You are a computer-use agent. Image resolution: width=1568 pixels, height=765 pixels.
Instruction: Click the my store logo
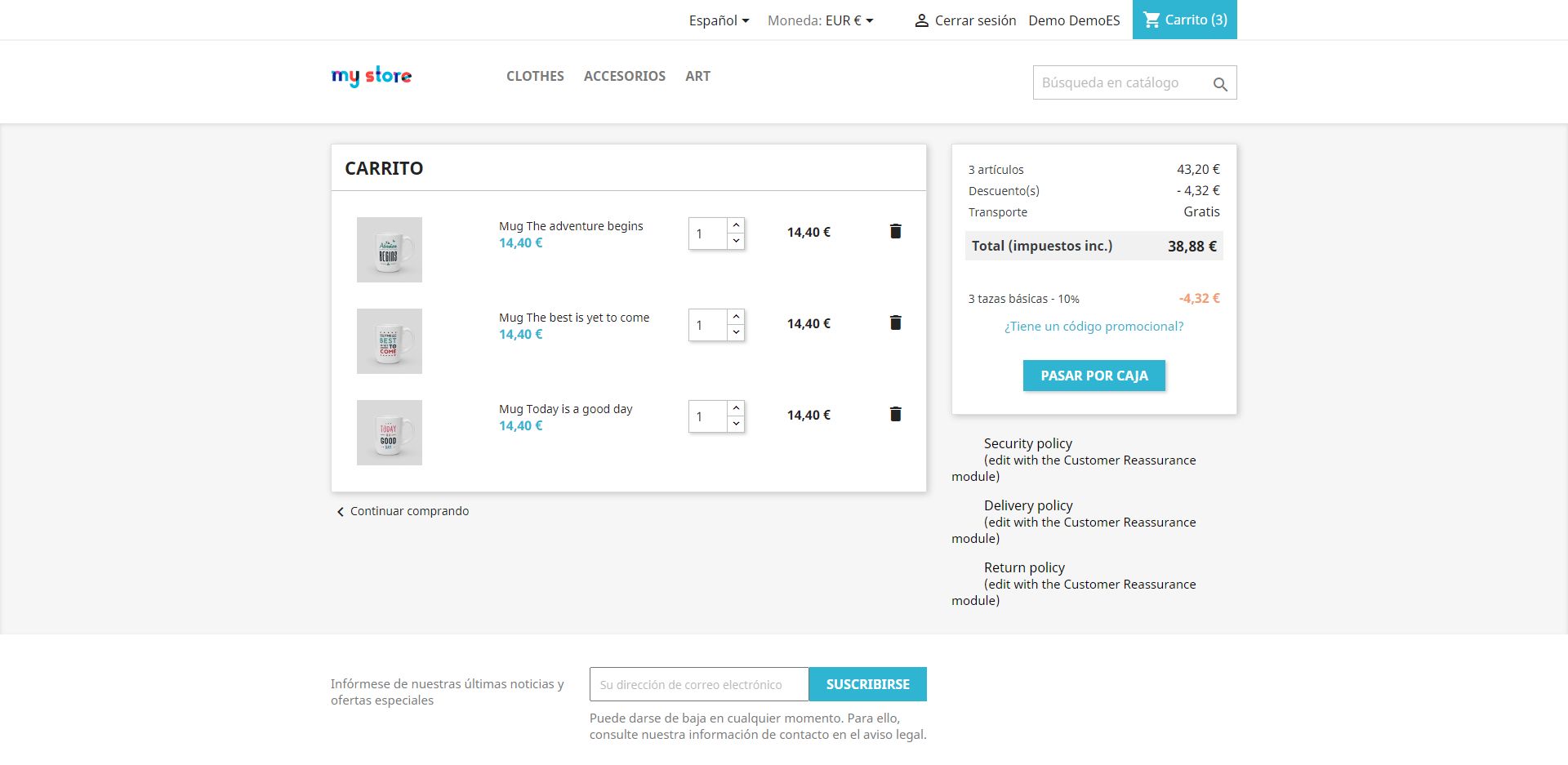coord(372,76)
